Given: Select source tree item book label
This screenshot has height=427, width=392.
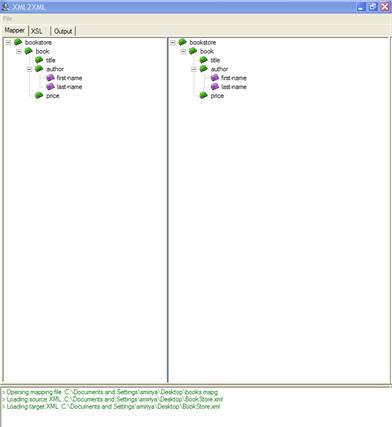Looking at the screenshot, I should pyautogui.click(x=42, y=51).
